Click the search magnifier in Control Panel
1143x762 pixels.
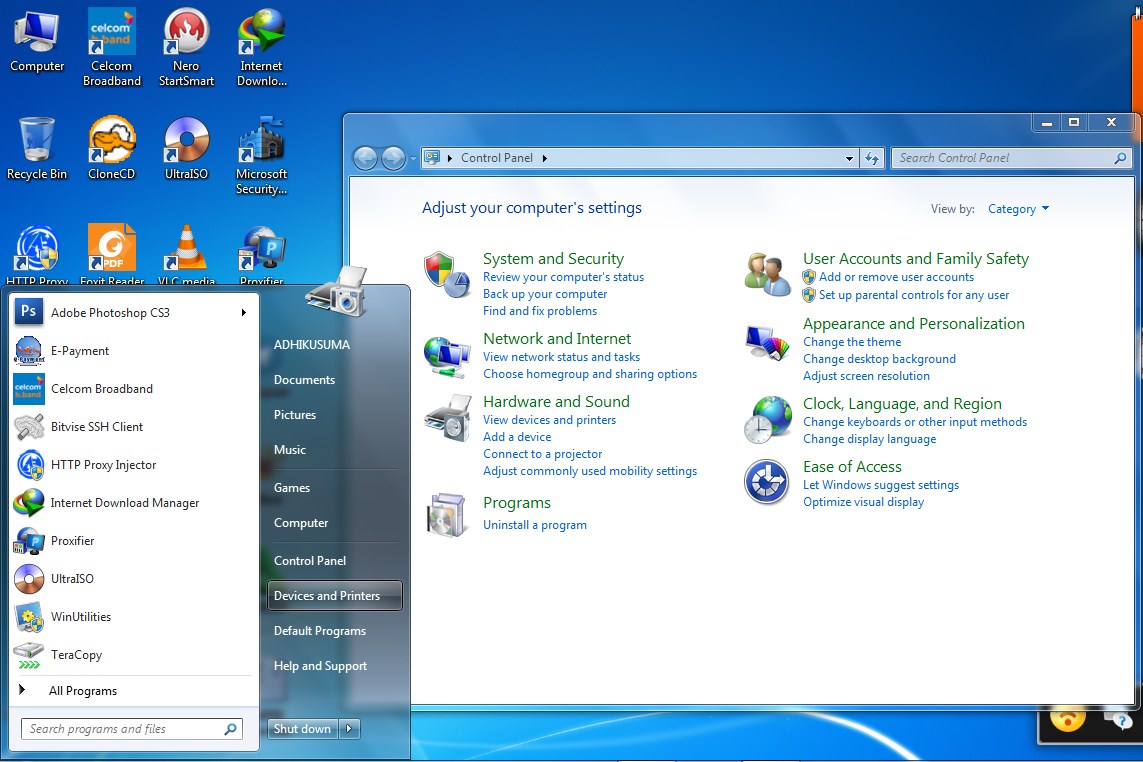(1120, 158)
